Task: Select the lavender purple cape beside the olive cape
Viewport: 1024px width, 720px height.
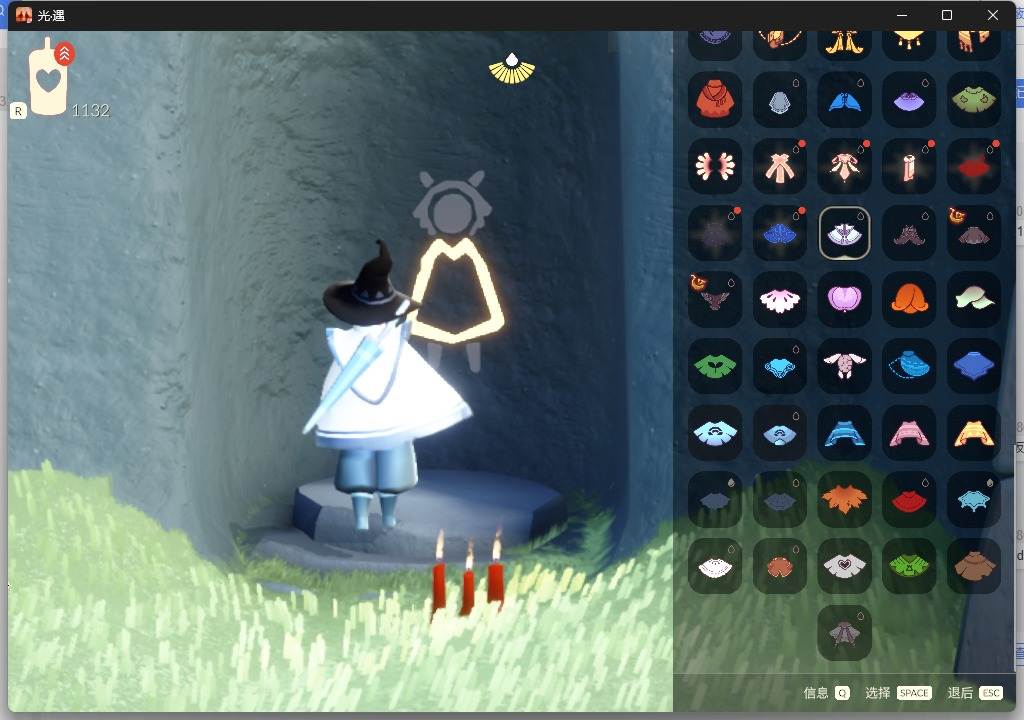Action: (909, 100)
